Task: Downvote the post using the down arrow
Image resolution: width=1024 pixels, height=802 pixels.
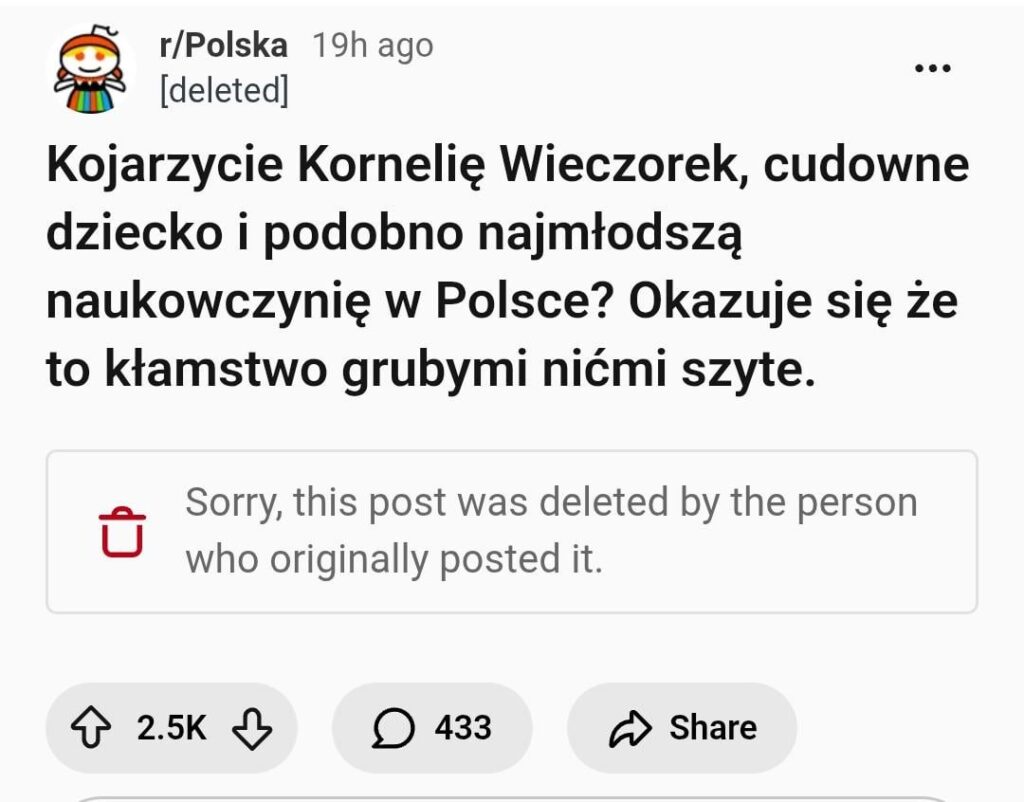Action: [x=253, y=729]
